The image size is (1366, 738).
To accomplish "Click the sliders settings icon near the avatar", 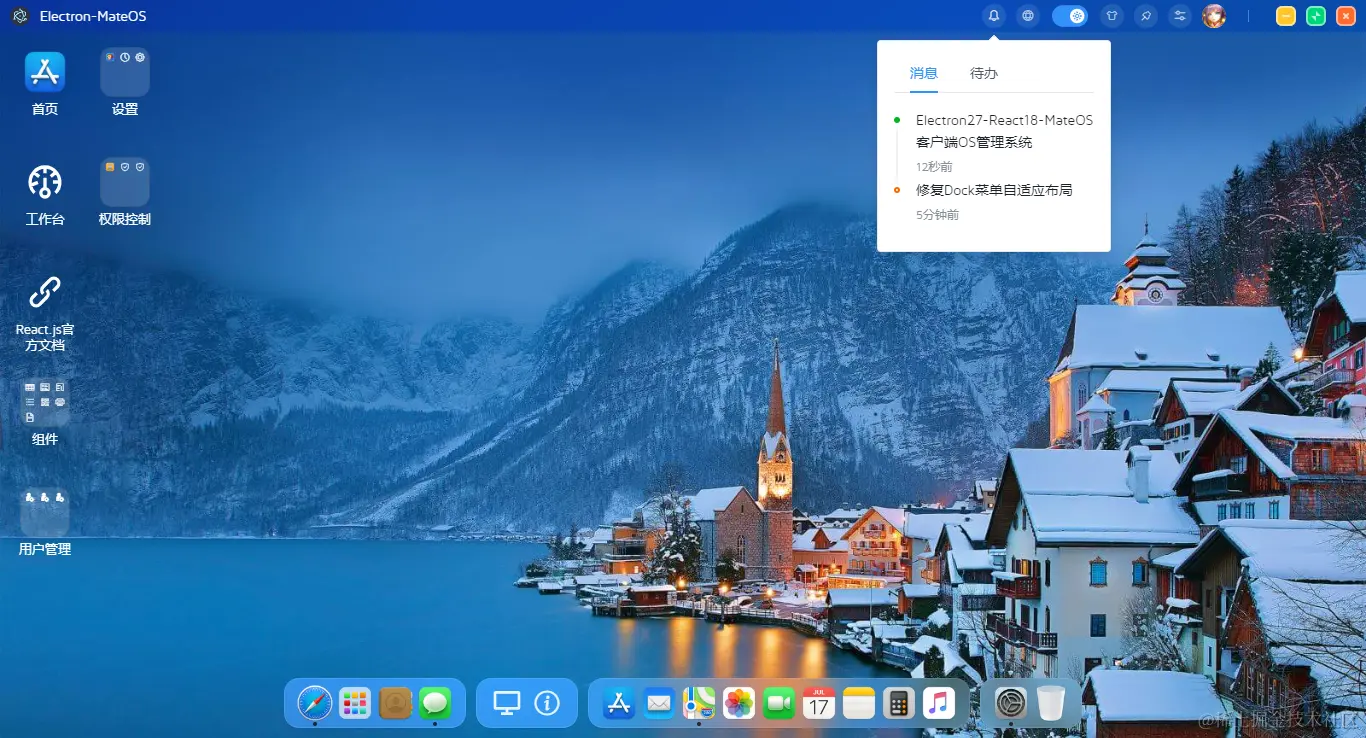I will point(1181,16).
